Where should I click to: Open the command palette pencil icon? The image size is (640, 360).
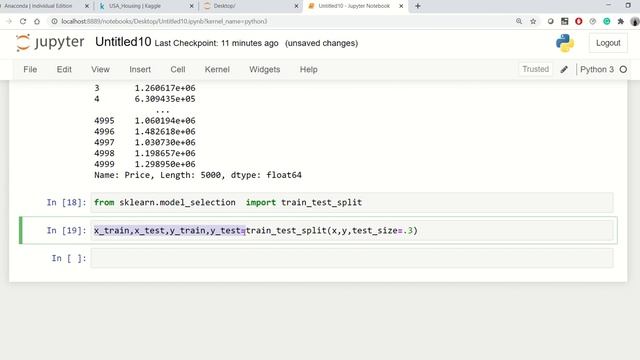564,69
